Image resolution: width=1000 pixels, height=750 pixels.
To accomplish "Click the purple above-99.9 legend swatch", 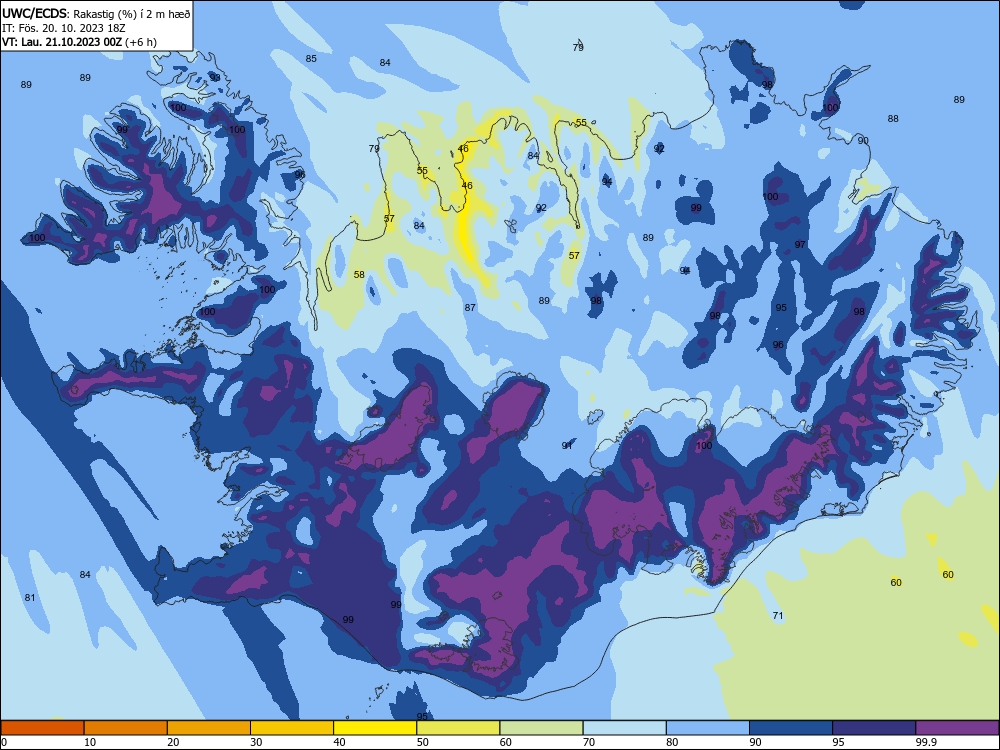I will [x=957, y=728].
